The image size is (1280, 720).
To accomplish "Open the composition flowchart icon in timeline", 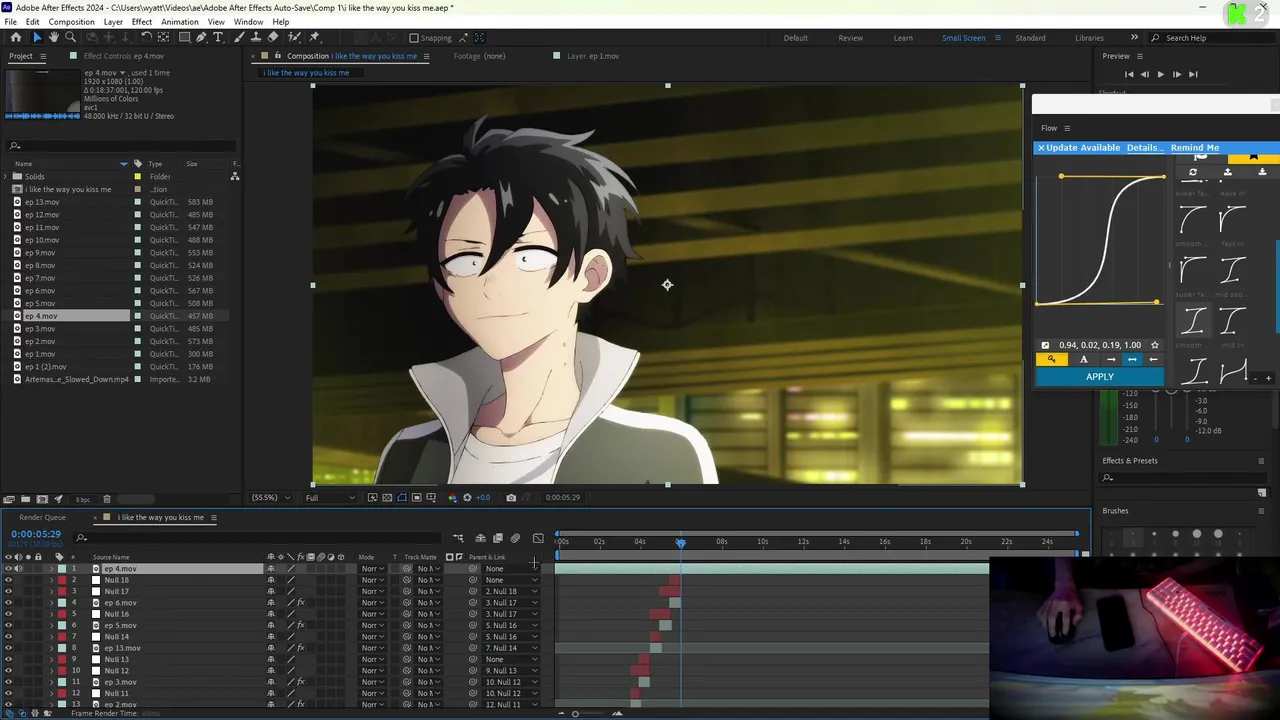I will (x=458, y=538).
